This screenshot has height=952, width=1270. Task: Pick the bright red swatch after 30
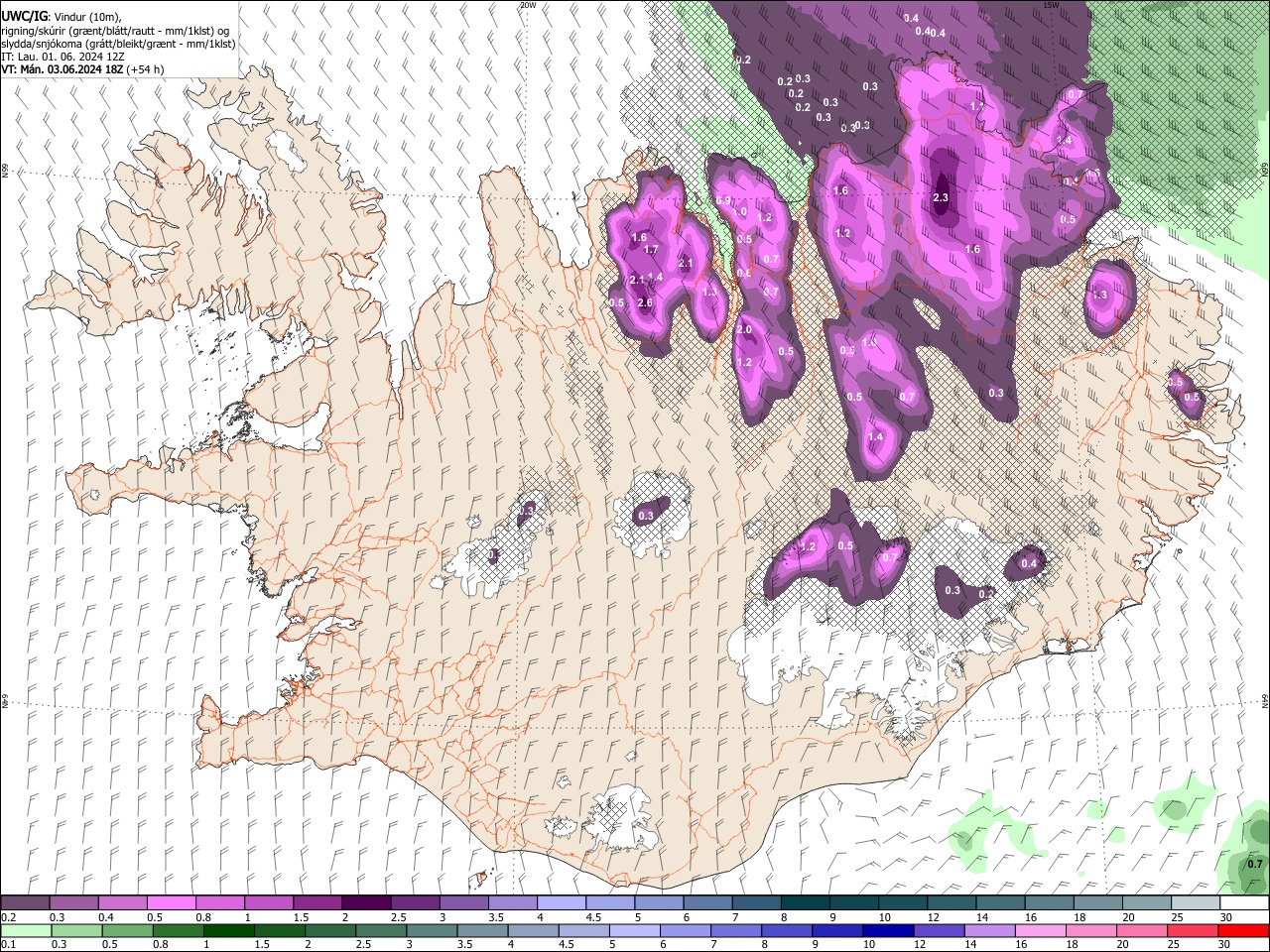tap(1244, 930)
